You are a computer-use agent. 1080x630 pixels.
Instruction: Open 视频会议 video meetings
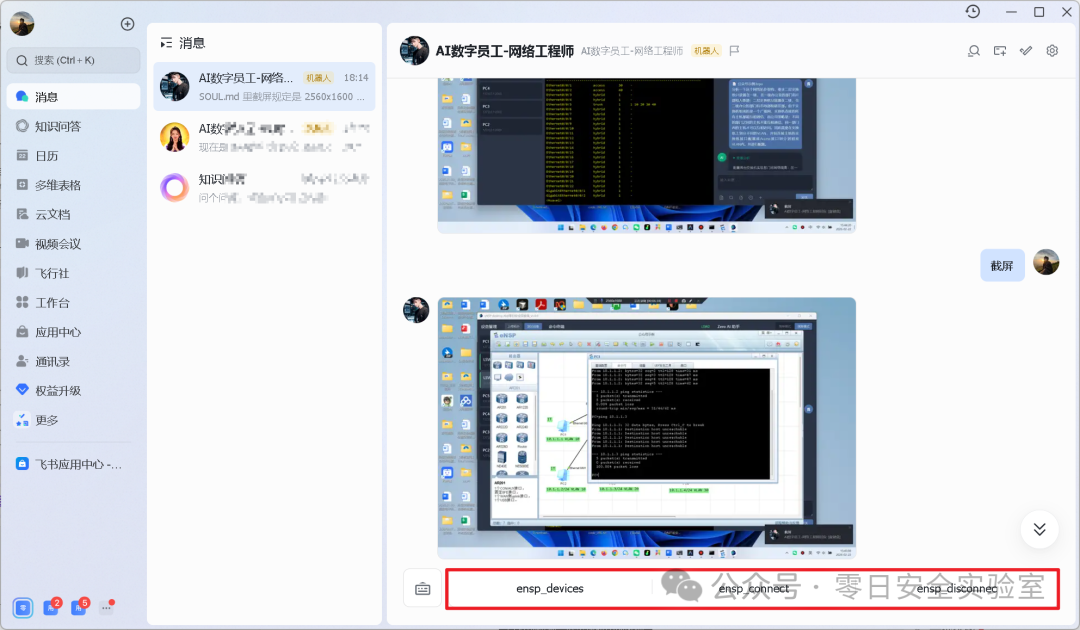tap(74, 244)
